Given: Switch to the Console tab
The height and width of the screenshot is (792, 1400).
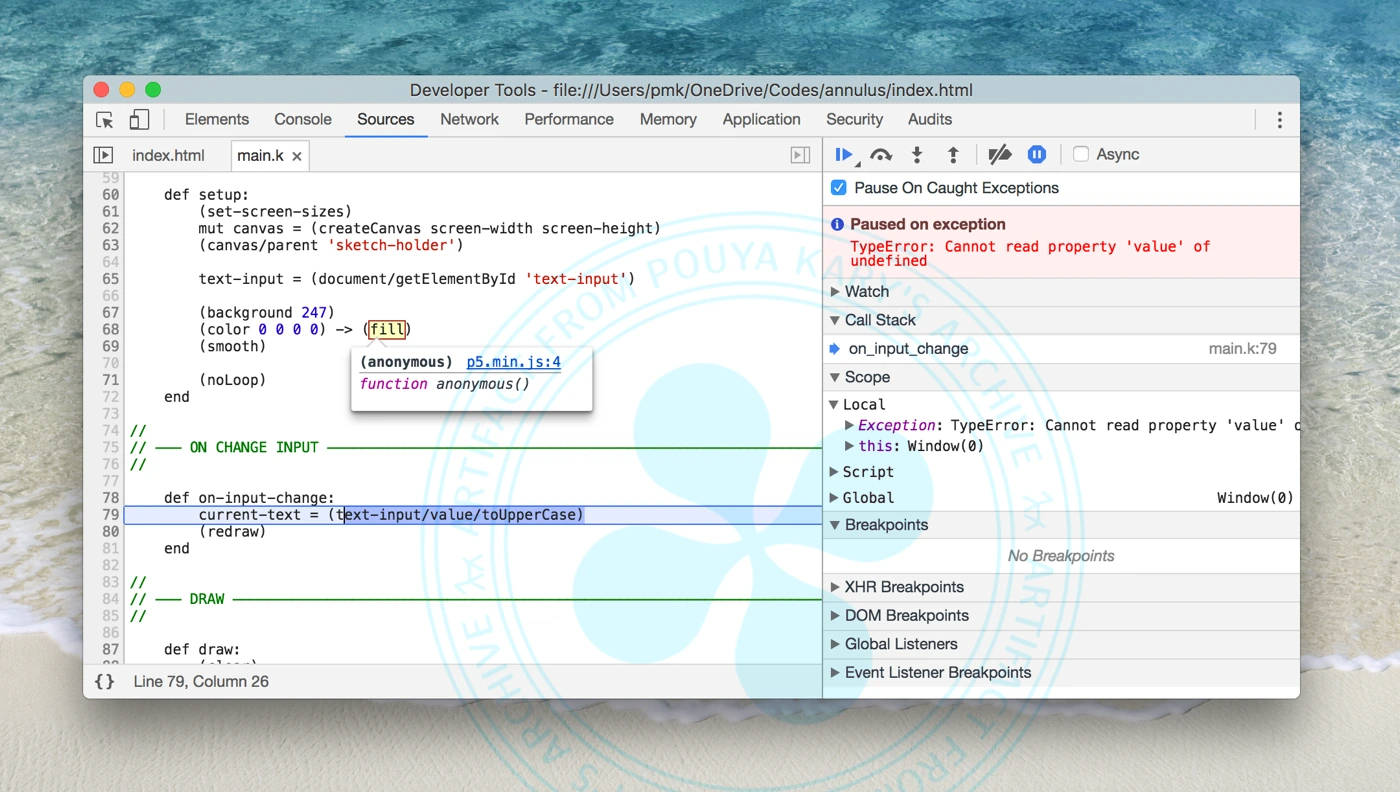Looking at the screenshot, I should coord(303,119).
